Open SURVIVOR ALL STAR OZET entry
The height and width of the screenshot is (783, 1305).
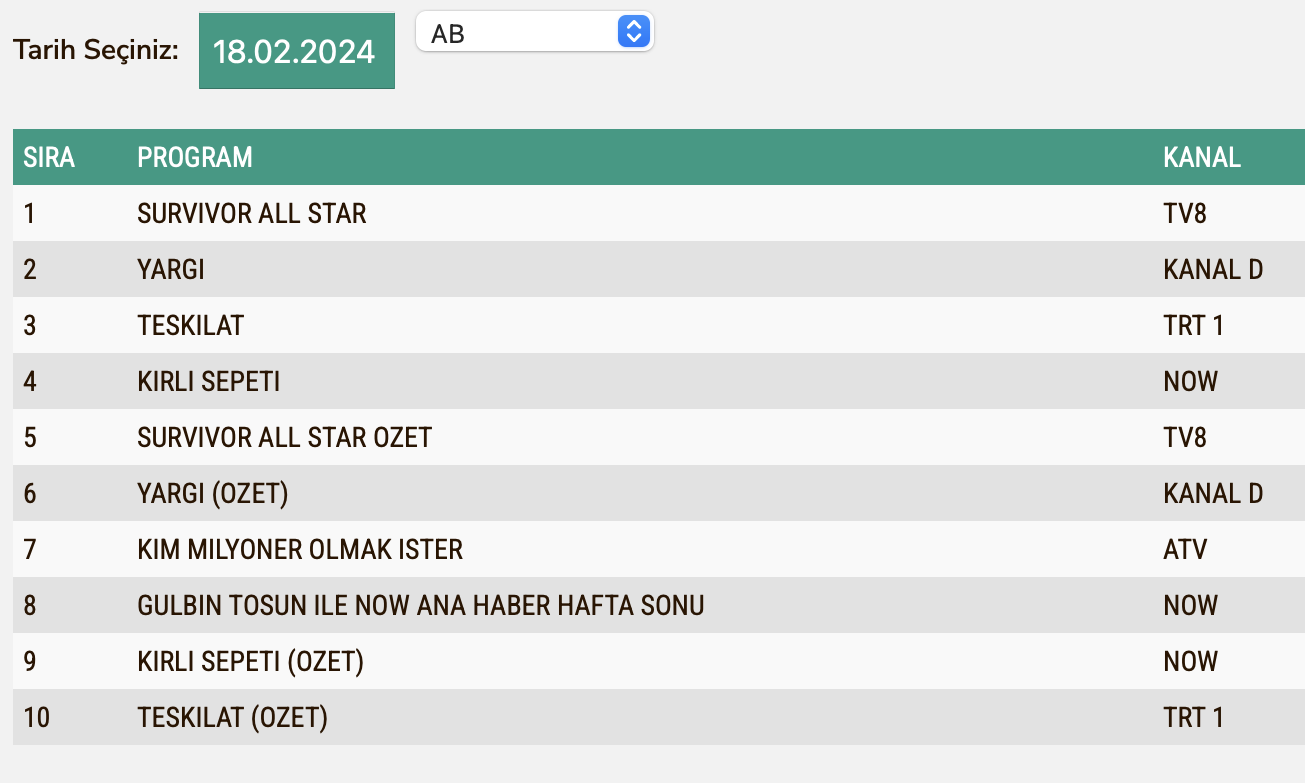(x=286, y=437)
